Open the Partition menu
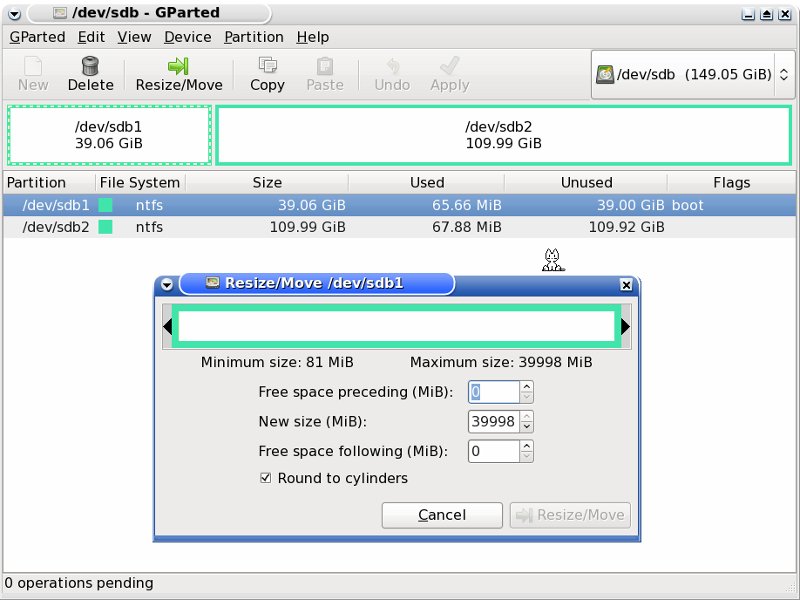This screenshot has width=800, height=600. 254,37
